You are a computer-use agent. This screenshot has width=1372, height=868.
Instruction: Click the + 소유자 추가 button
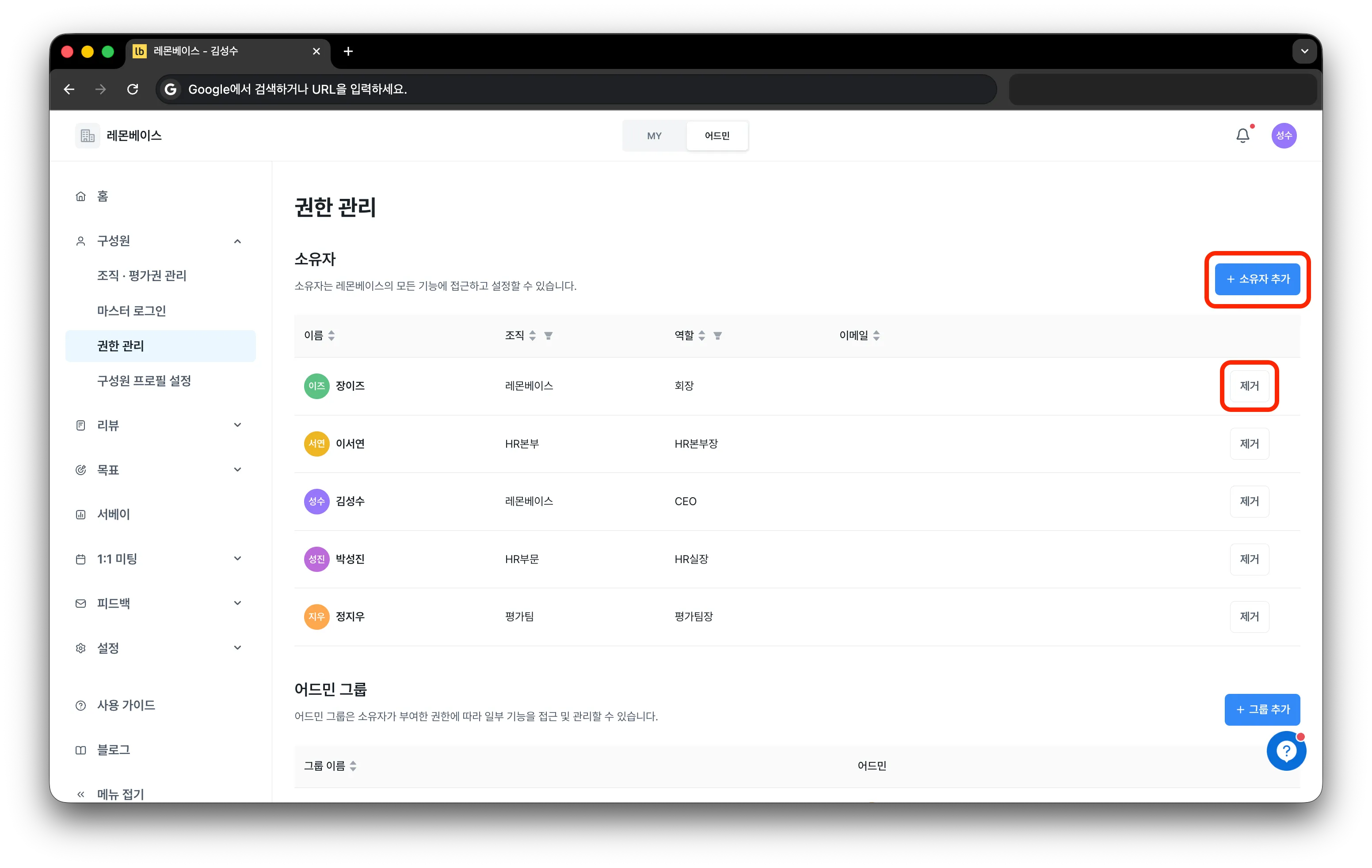coord(1258,279)
